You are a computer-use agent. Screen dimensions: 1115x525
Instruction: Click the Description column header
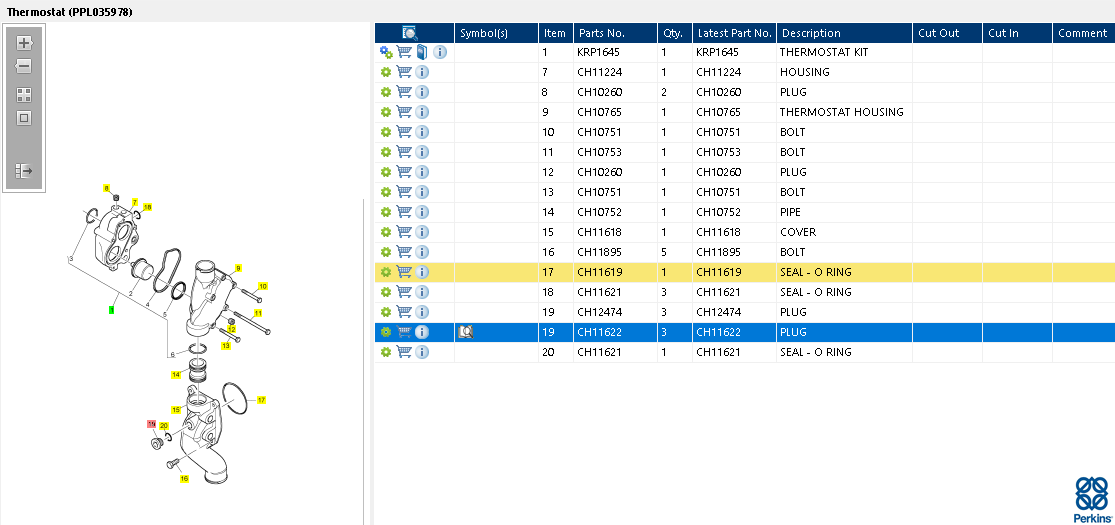pyautogui.click(x=843, y=33)
